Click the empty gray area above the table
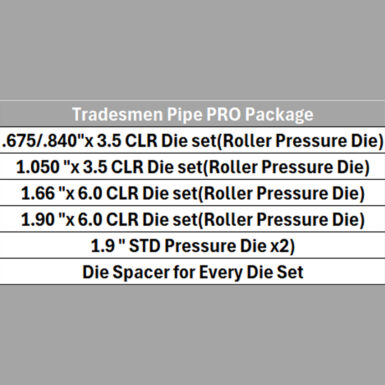This screenshot has height=385, width=385. [192, 50]
